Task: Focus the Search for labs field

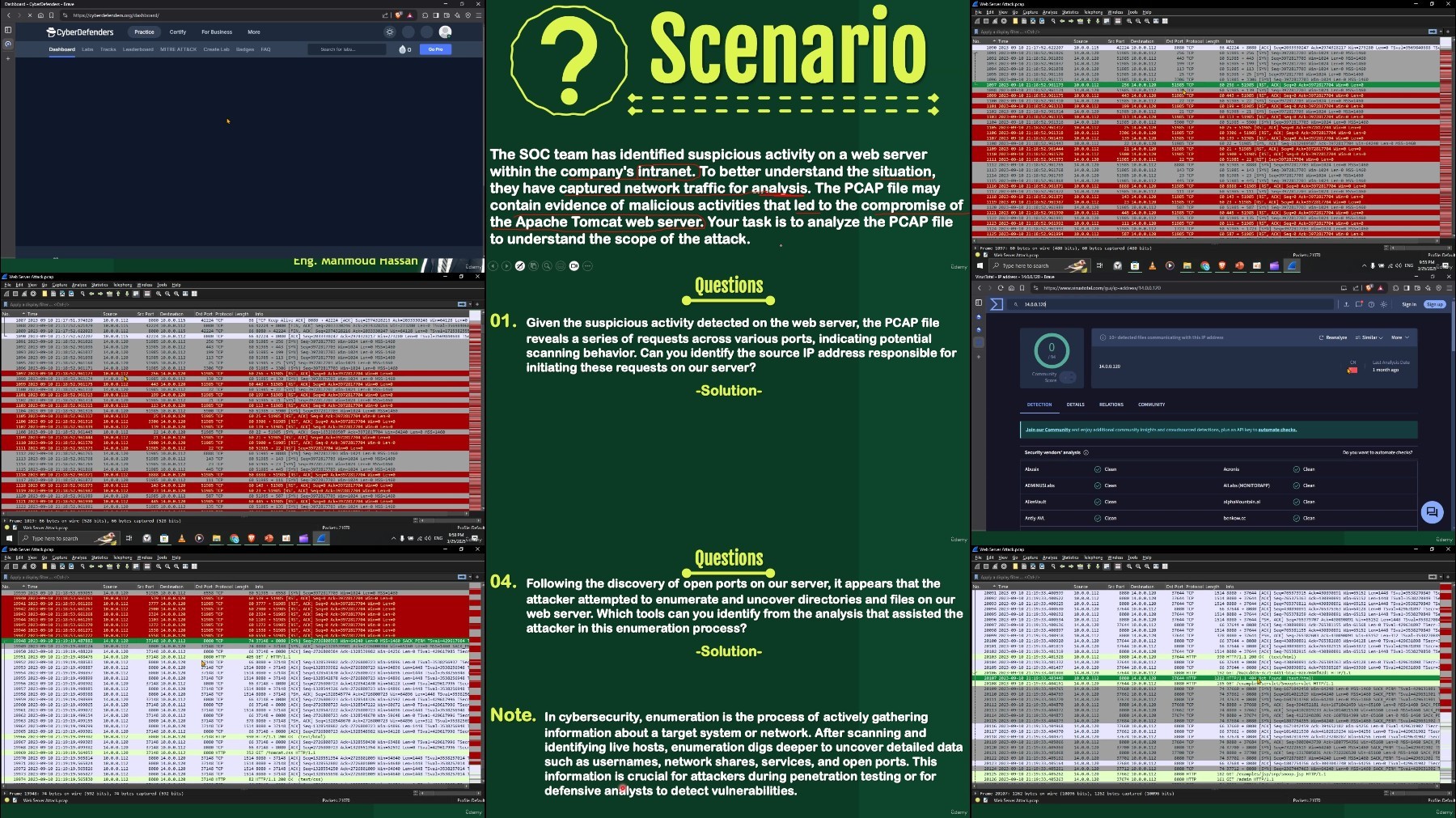Action: click(348, 49)
